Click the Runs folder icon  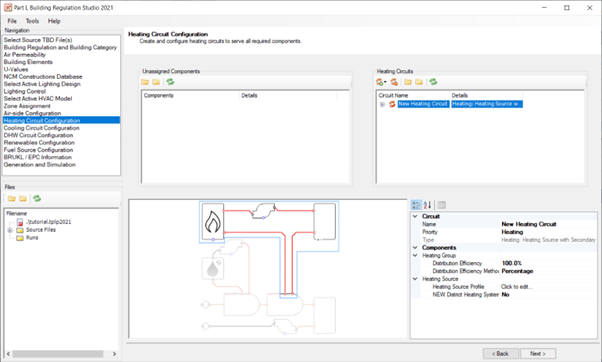[20, 238]
